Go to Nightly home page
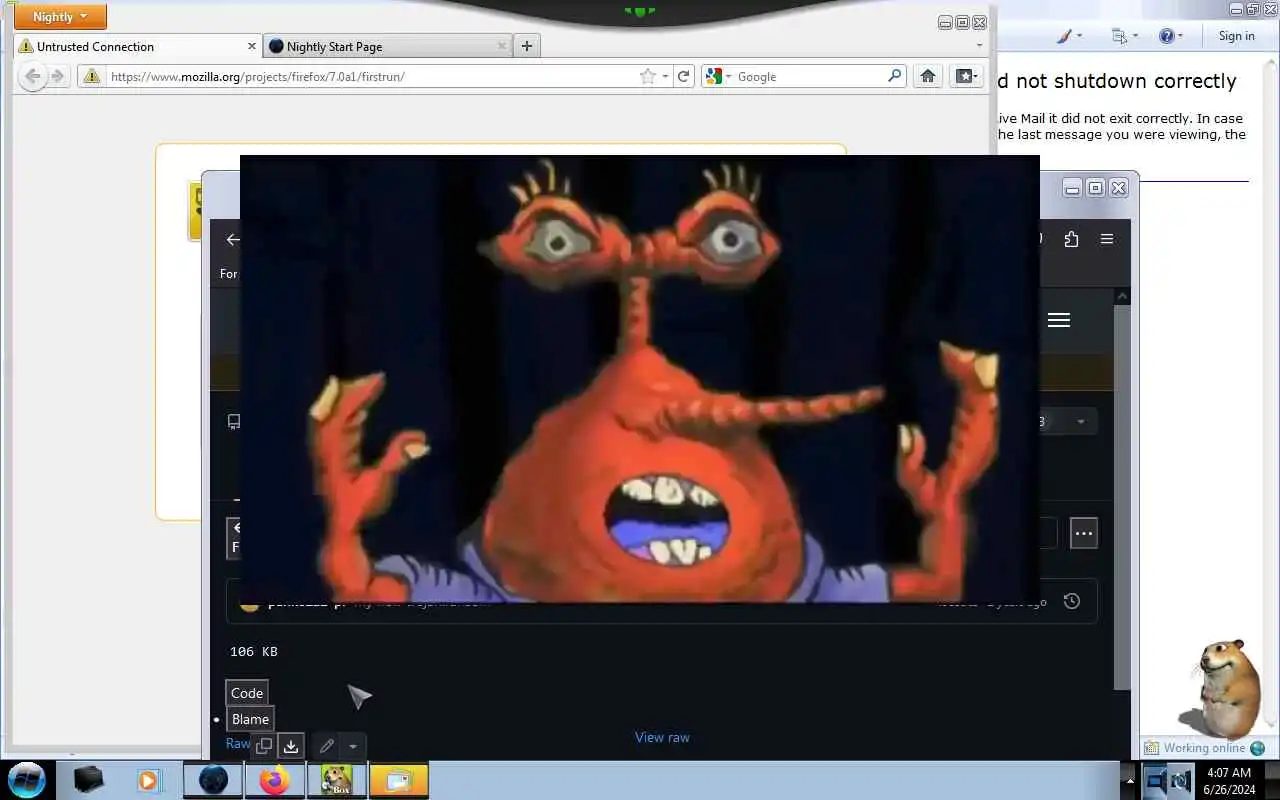1280x800 pixels. (928, 76)
